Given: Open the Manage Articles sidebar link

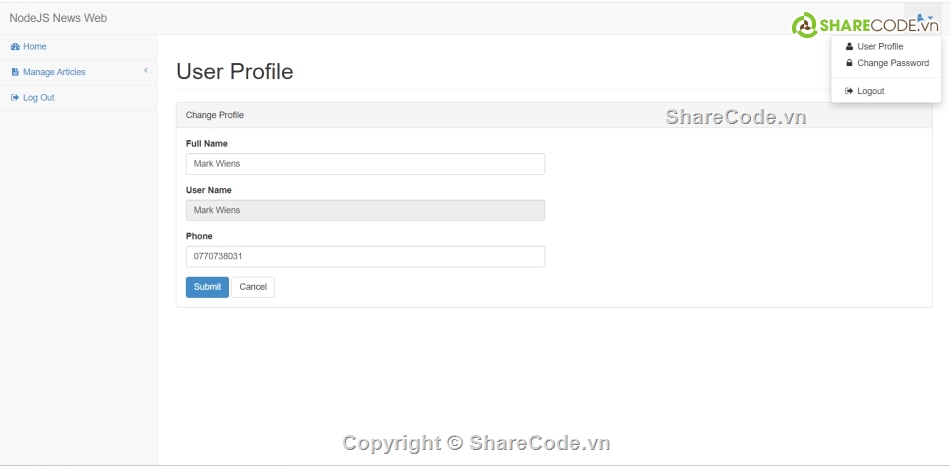Looking at the screenshot, I should (54, 72).
